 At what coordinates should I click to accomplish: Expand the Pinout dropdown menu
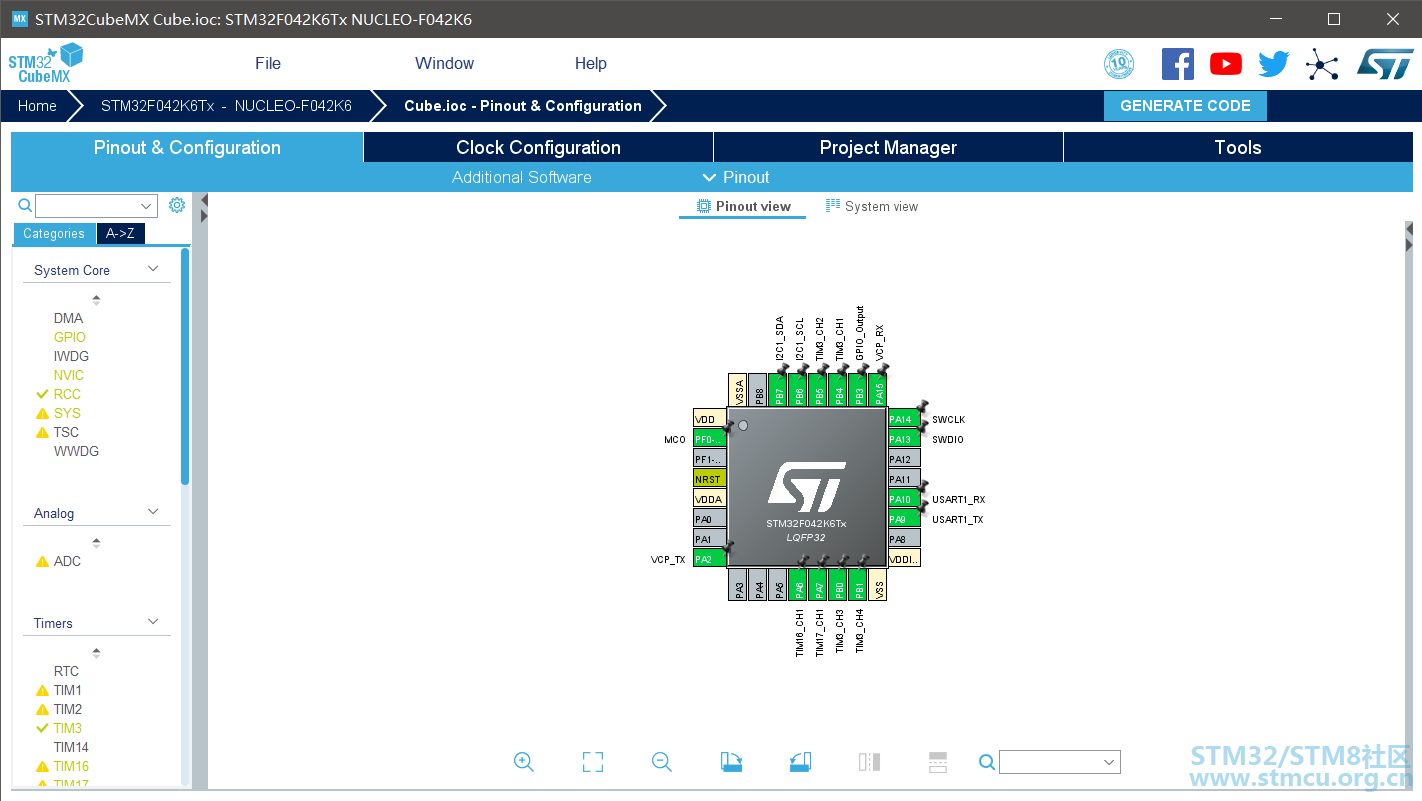click(x=736, y=177)
